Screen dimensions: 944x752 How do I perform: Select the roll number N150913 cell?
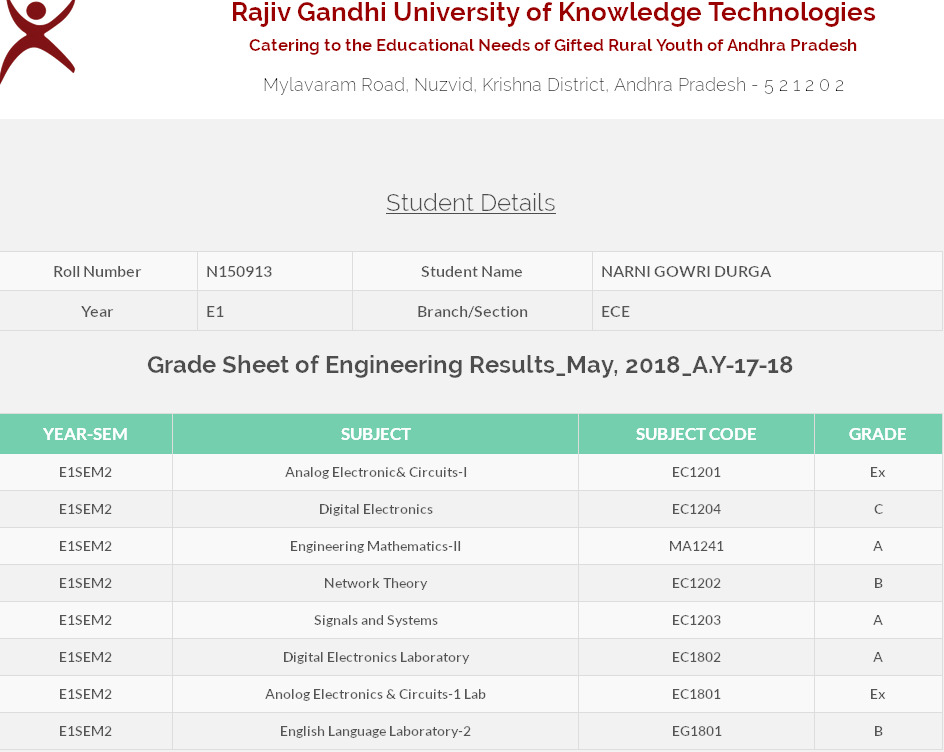click(x=275, y=272)
